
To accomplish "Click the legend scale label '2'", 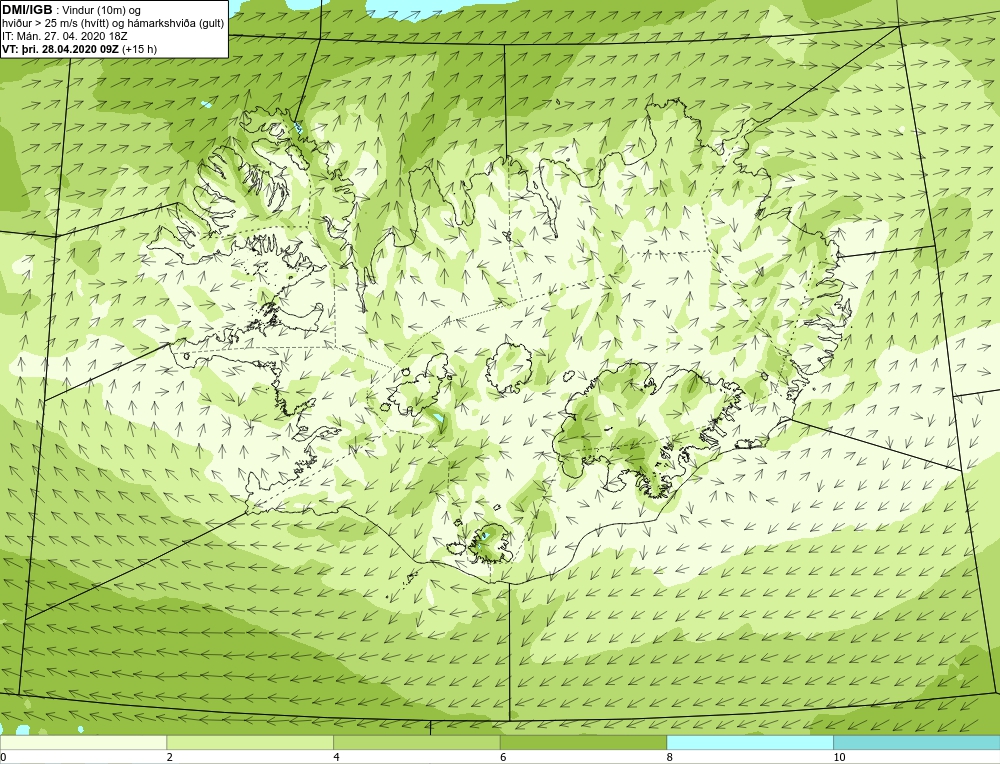I will pos(170,757).
